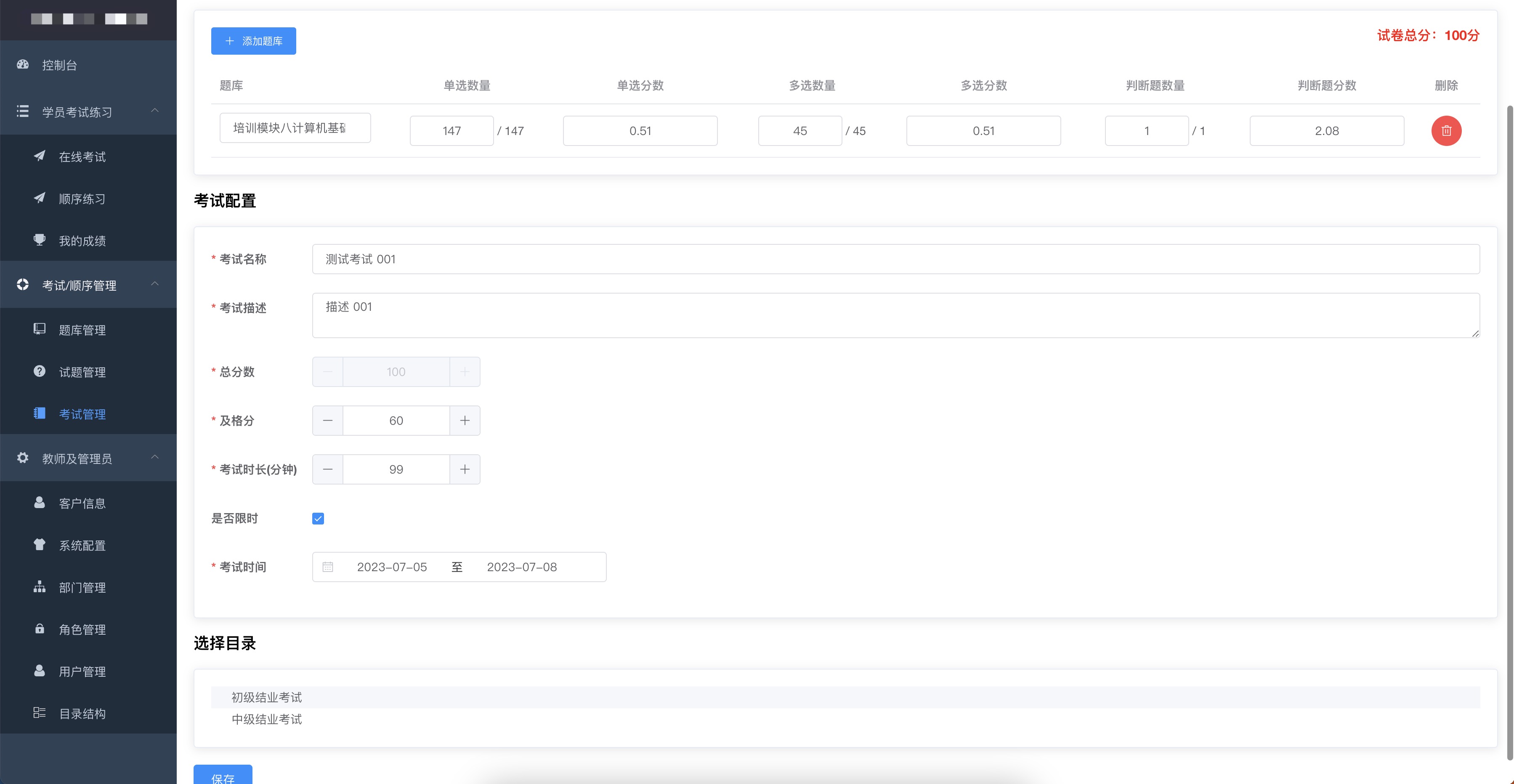This screenshot has height=784, width=1514.
Task: Collapse the 考试/顺序管理 menu chevron
Action: coord(155,283)
